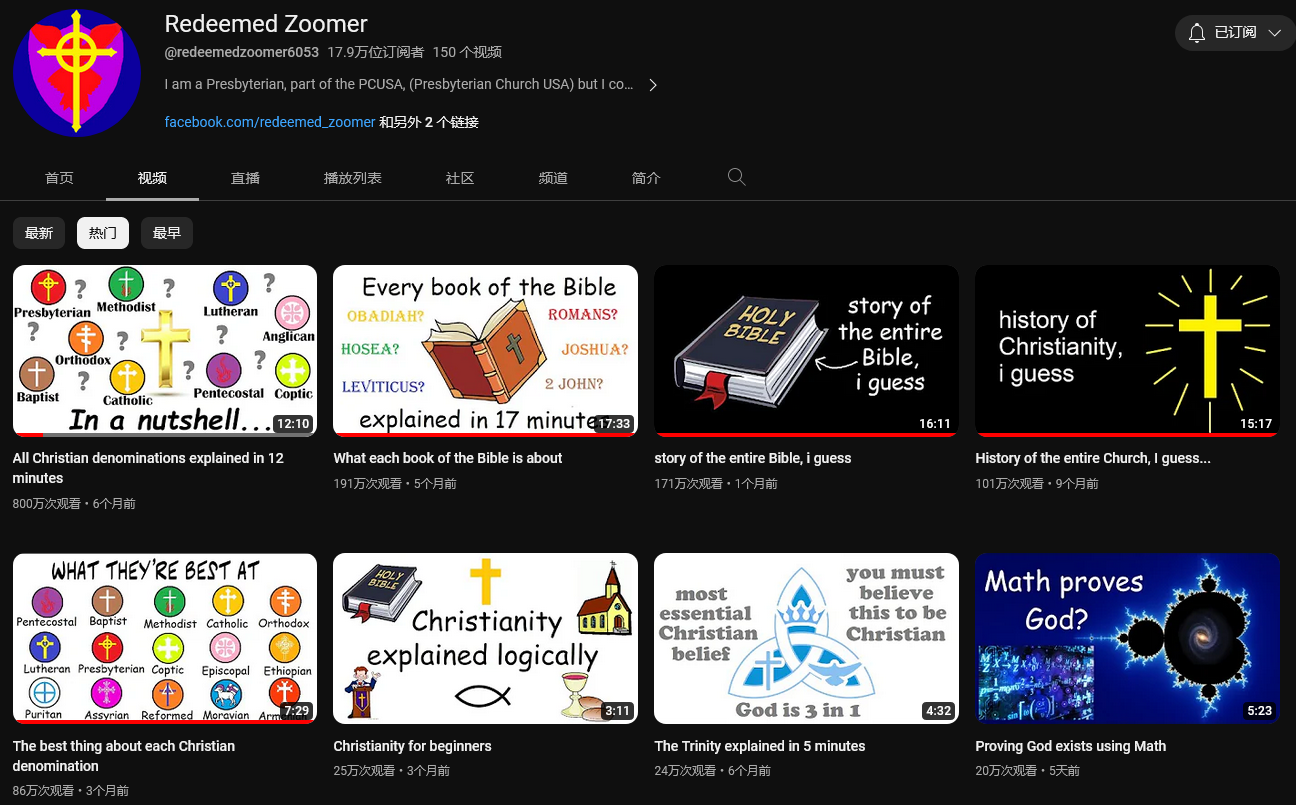Expand the subscription dropdown chevron
The width and height of the screenshot is (1296, 805).
coord(1274,33)
